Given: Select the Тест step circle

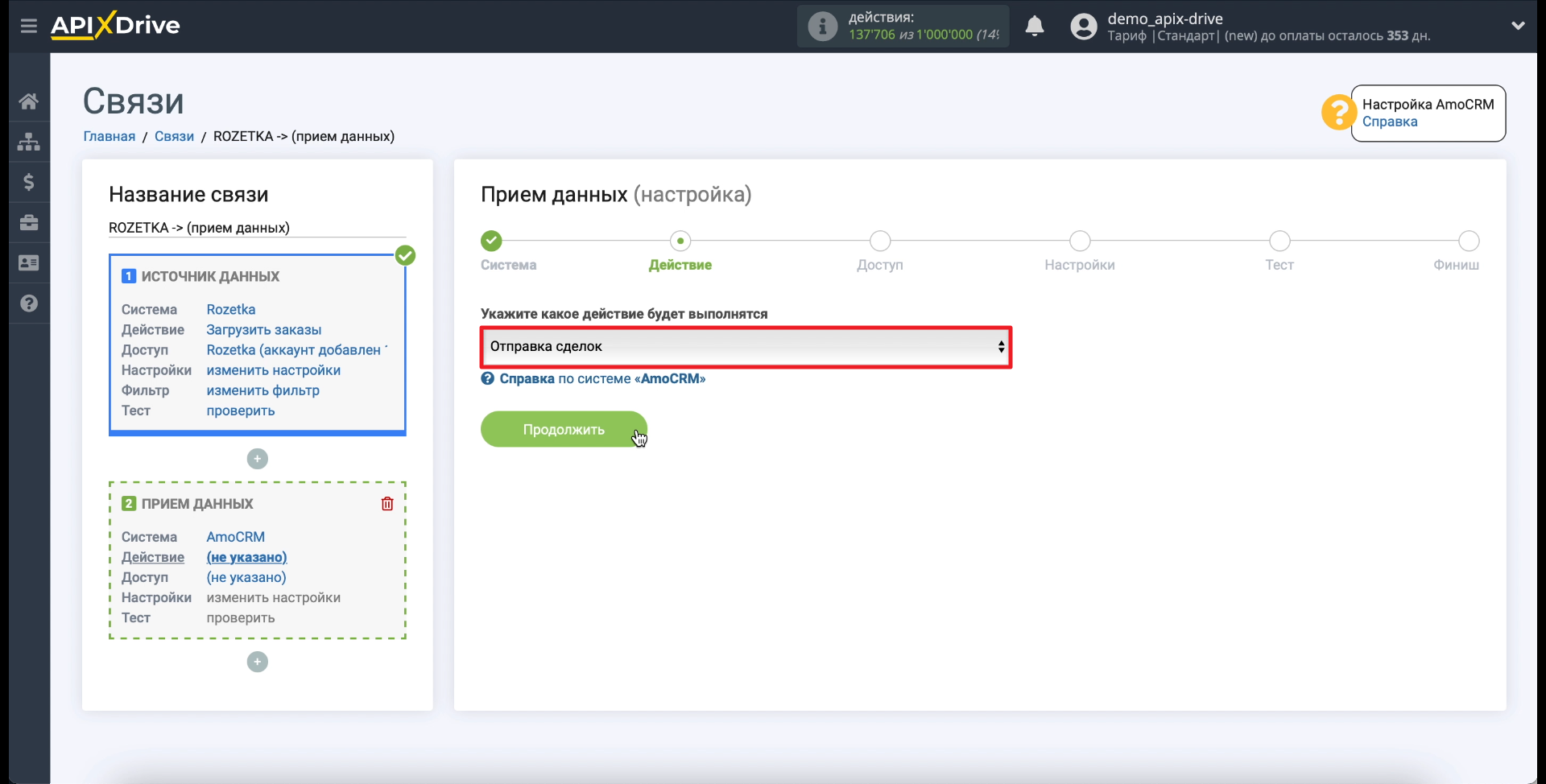Looking at the screenshot, I should (1279, 241).
